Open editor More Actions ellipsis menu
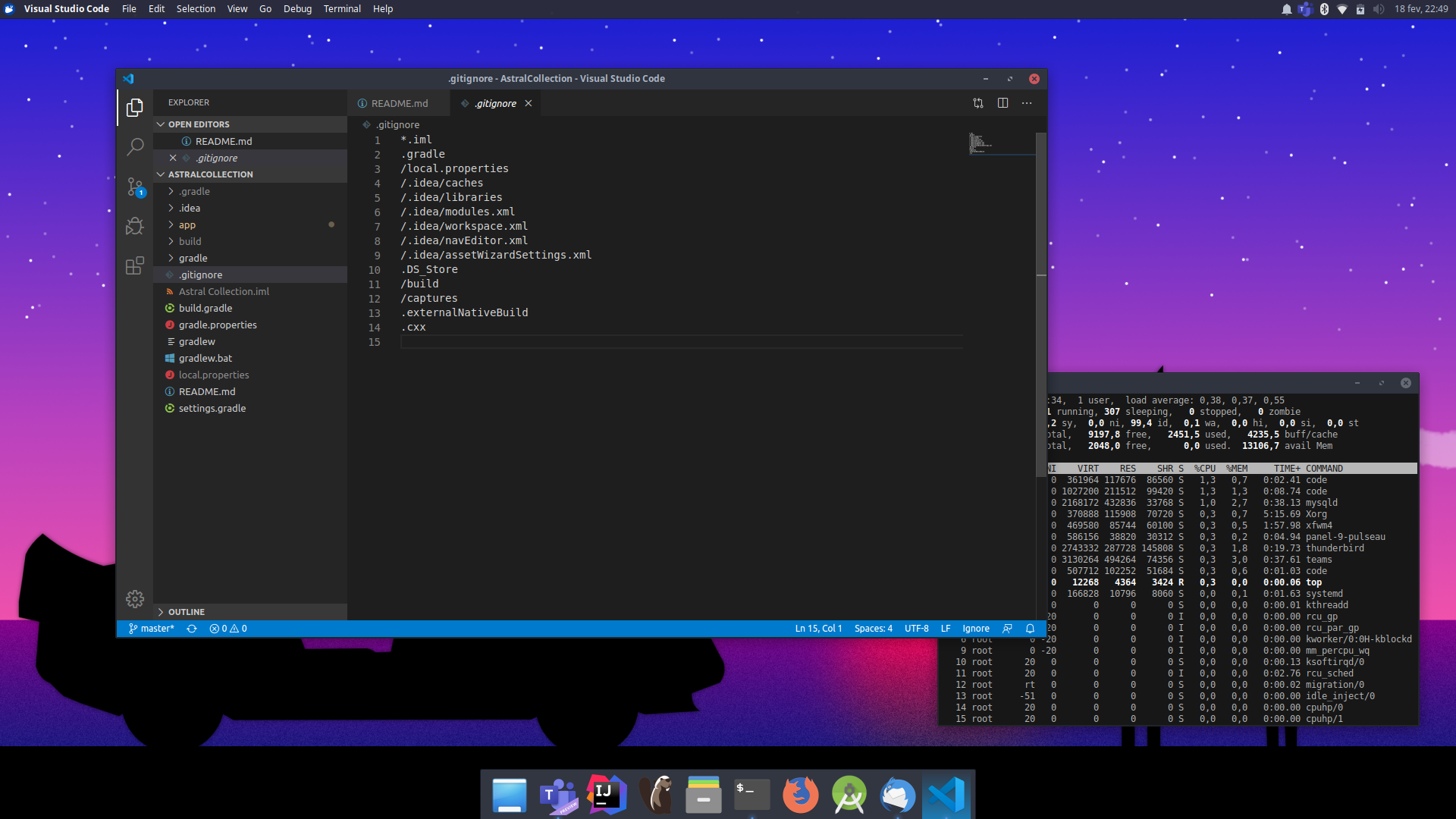1456x819 pixels. tap(1027, 103)
